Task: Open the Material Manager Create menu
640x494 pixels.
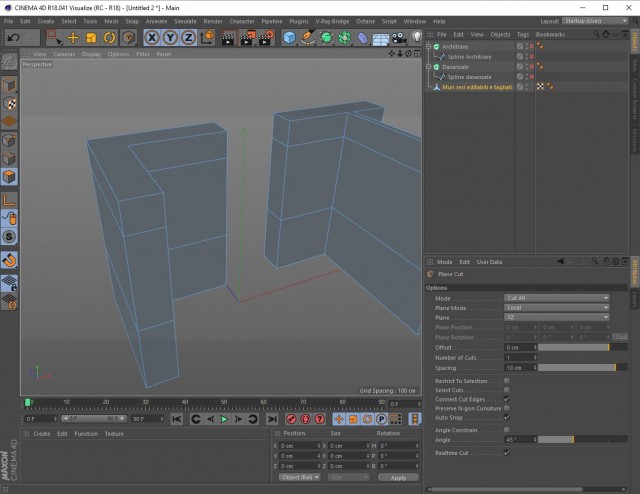Action: point(42,434)
